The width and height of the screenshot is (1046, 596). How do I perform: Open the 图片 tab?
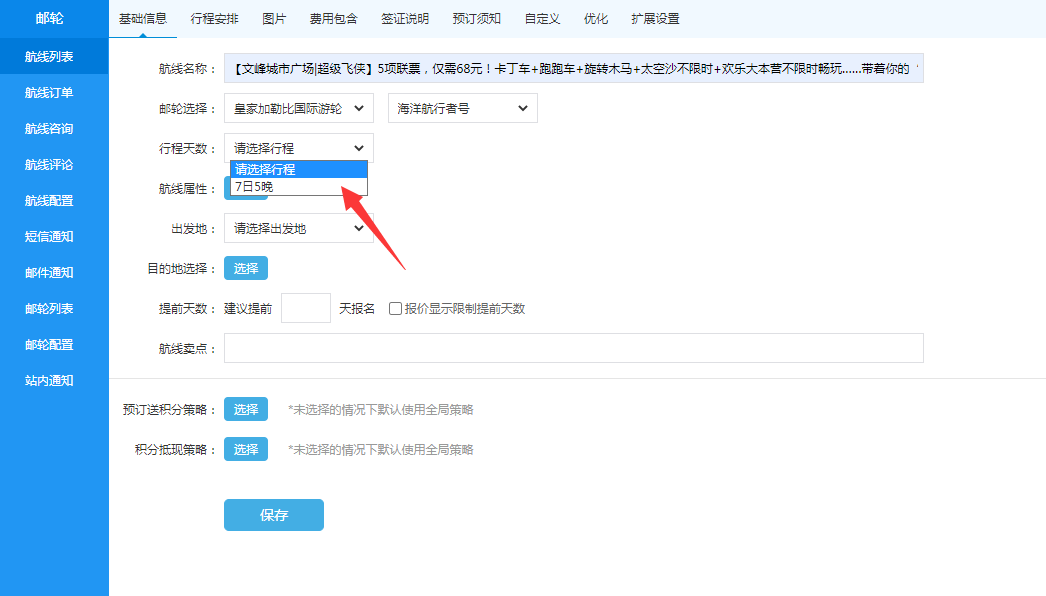(x=274, y=19)
